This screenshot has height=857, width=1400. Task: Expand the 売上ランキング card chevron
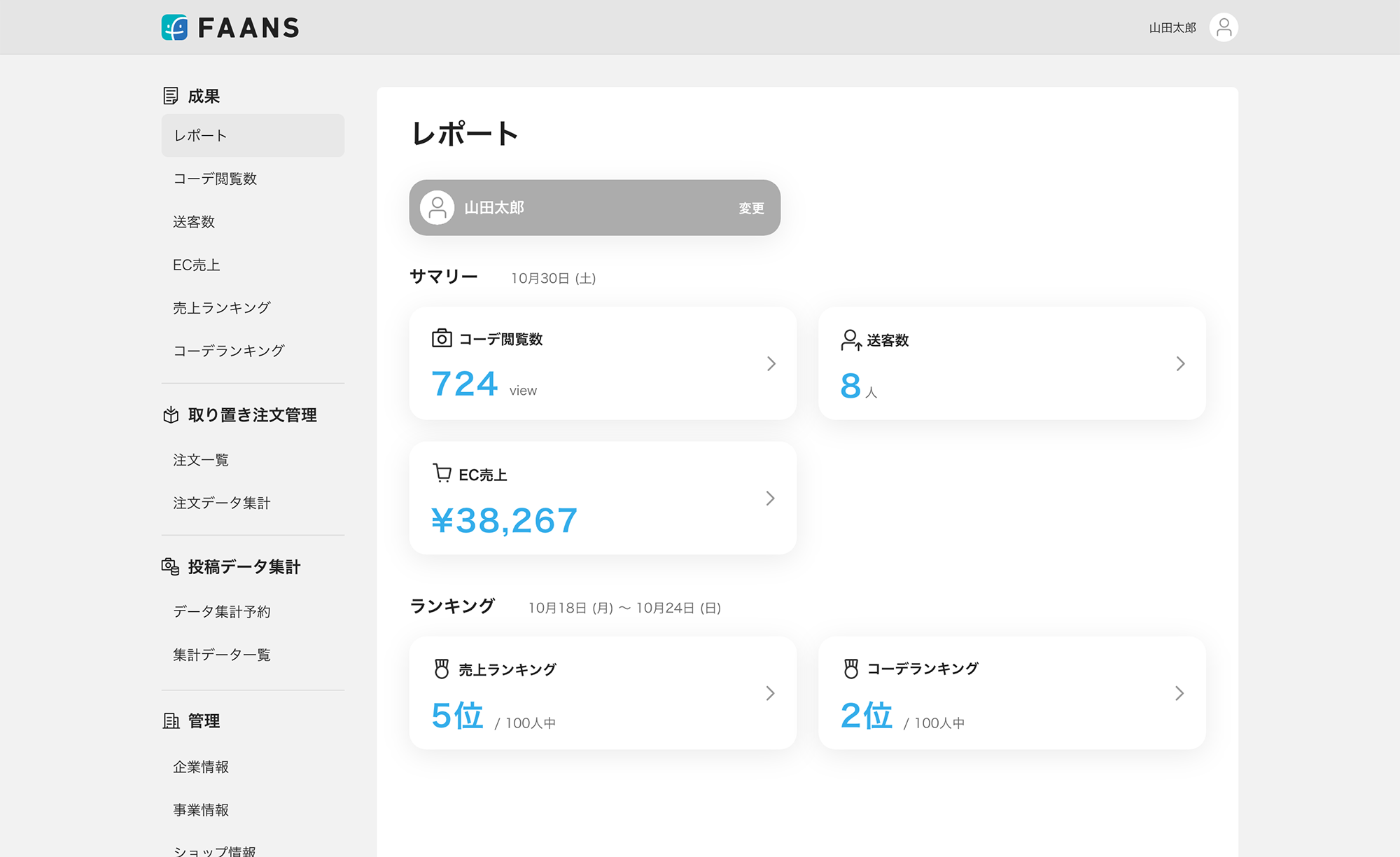[771, 693]
